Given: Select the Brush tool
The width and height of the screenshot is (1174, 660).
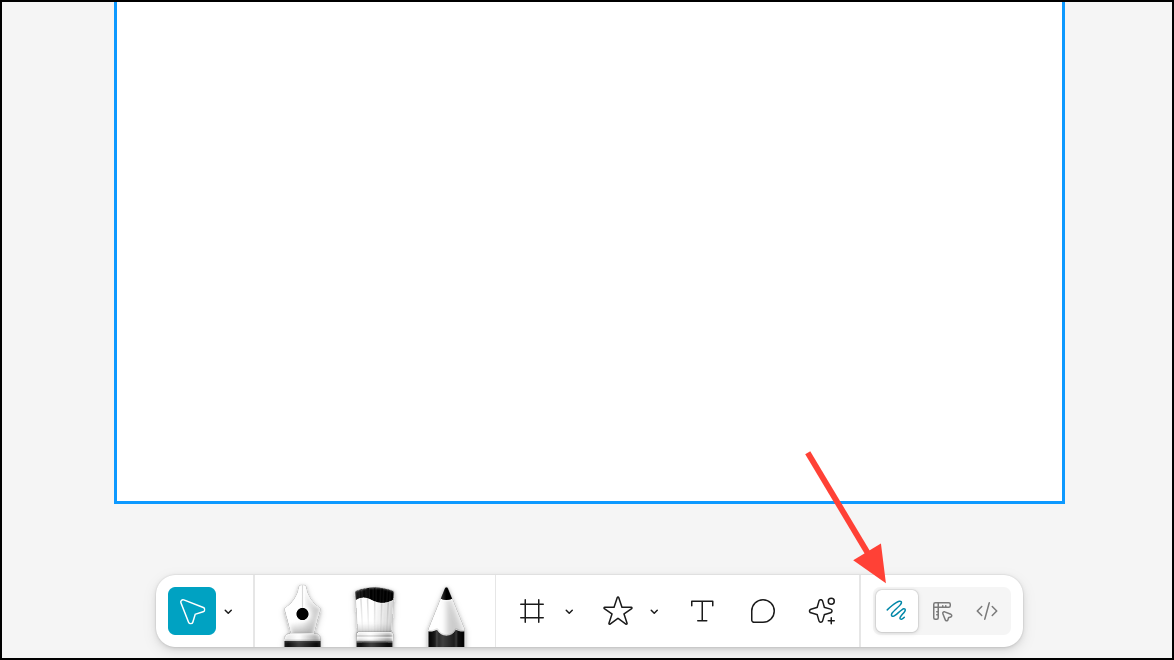Looking at the screenshot, I should (374, 617).
